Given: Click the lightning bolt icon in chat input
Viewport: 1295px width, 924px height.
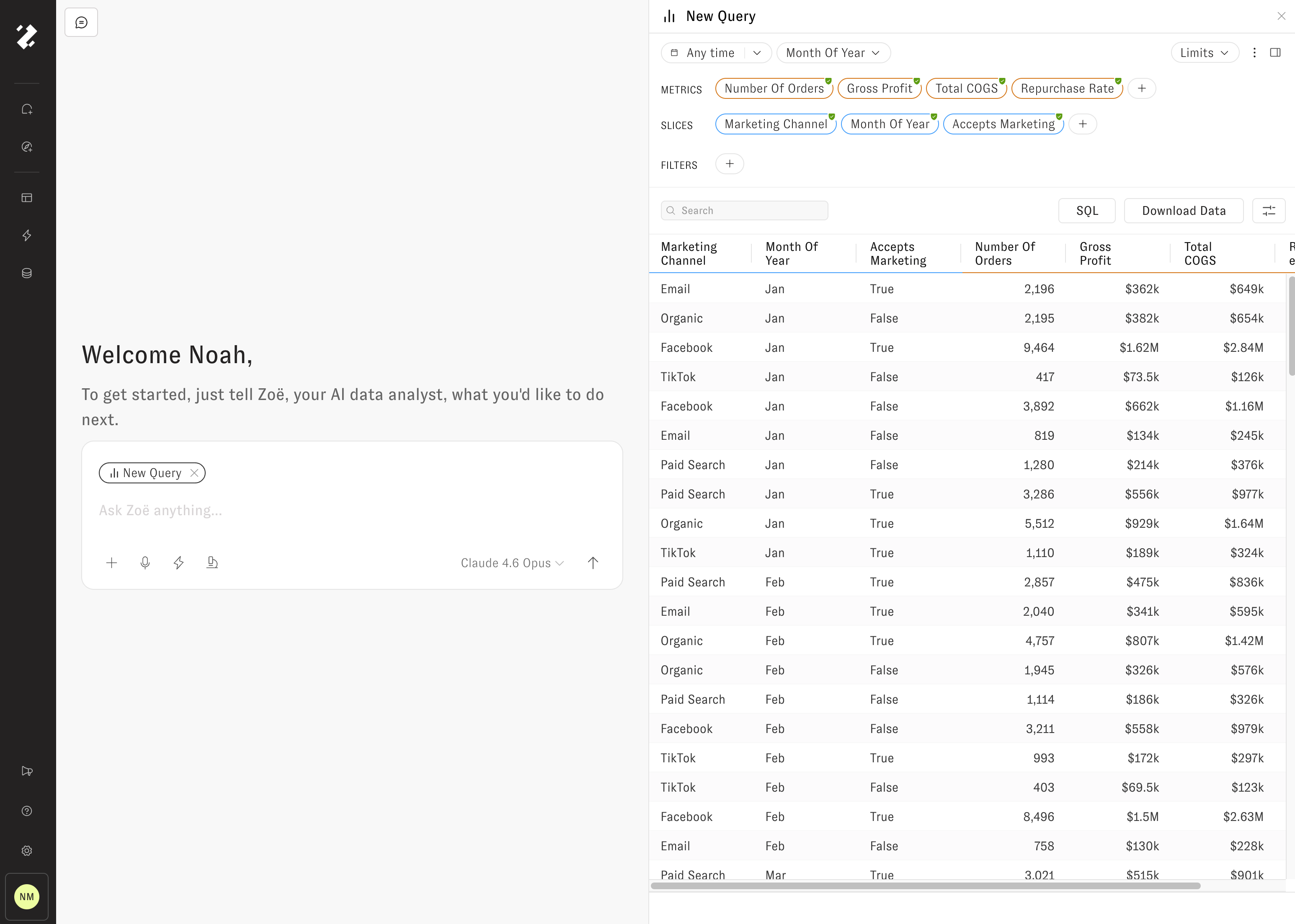Looking at the screenshot, I should pos(179,563).
